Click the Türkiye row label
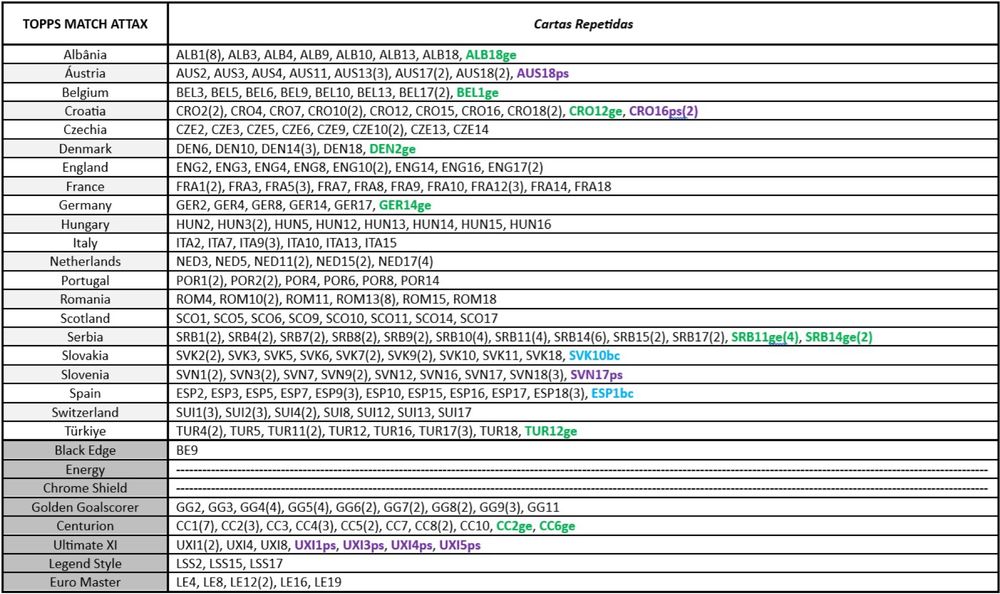 85,431
